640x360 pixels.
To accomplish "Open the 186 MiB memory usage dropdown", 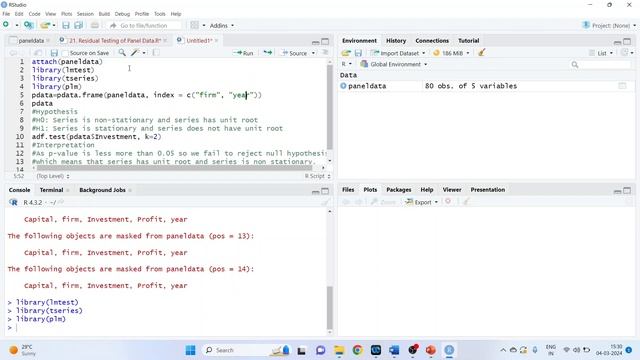I will click(451, 53).
